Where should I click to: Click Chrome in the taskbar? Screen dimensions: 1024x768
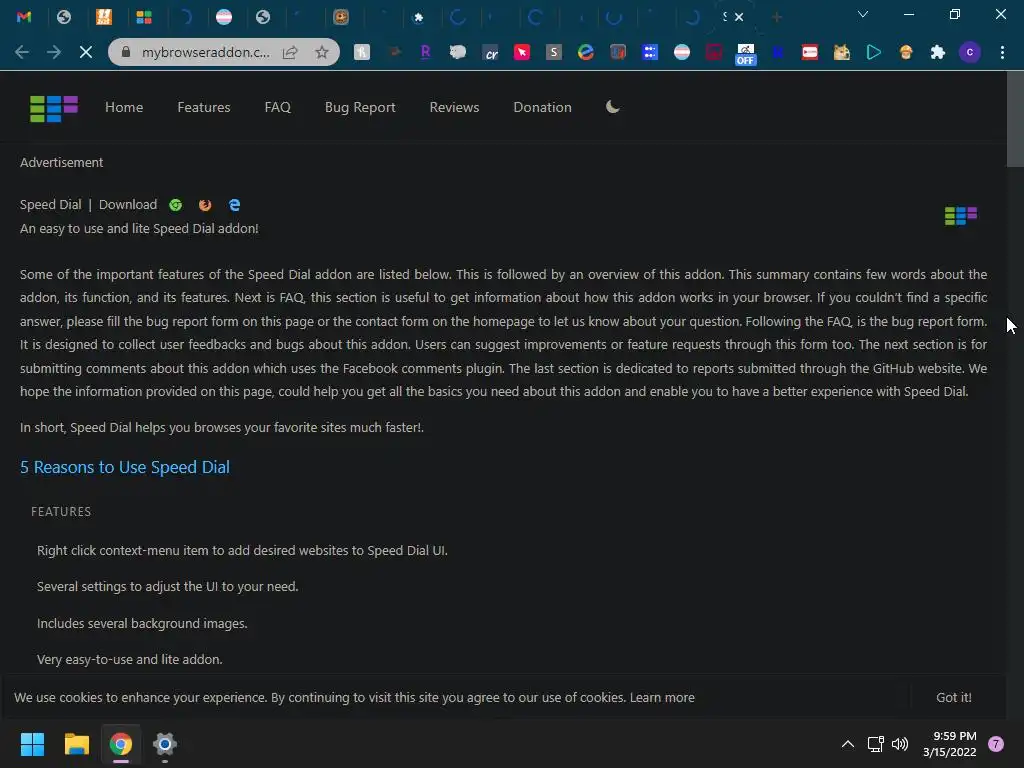click(121, 744)
